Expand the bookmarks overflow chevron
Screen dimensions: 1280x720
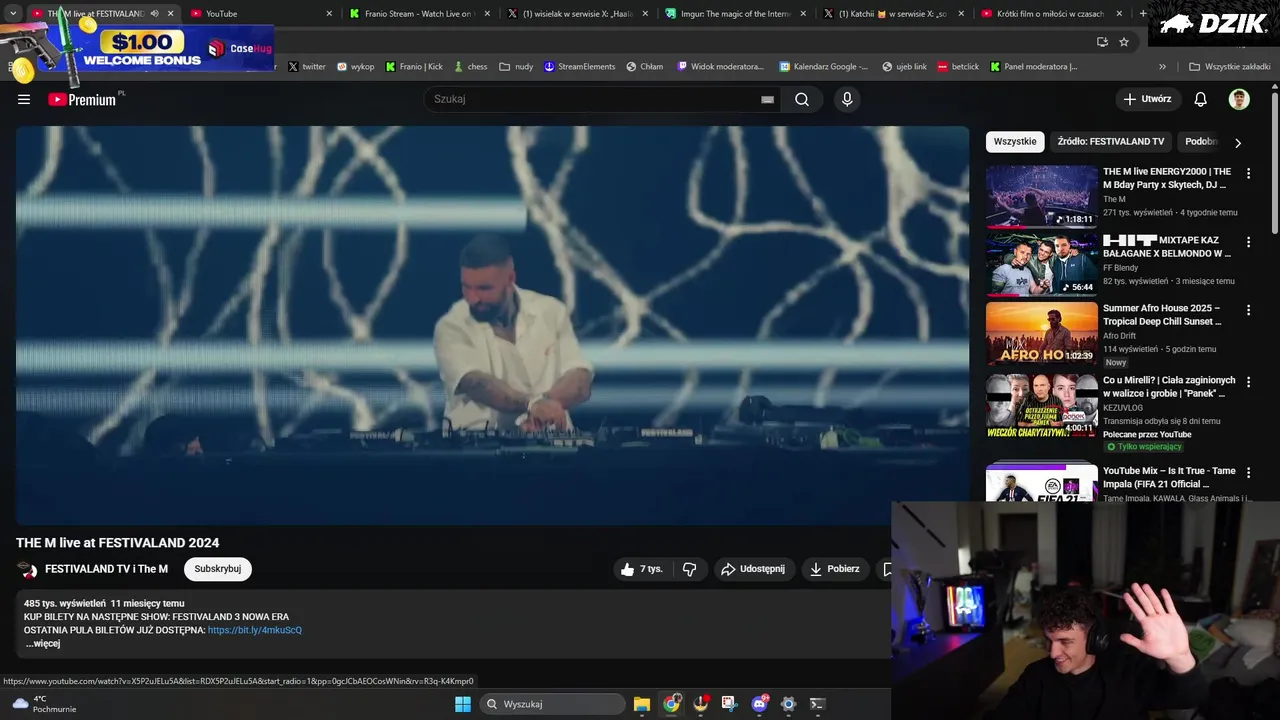(1162, 67)
